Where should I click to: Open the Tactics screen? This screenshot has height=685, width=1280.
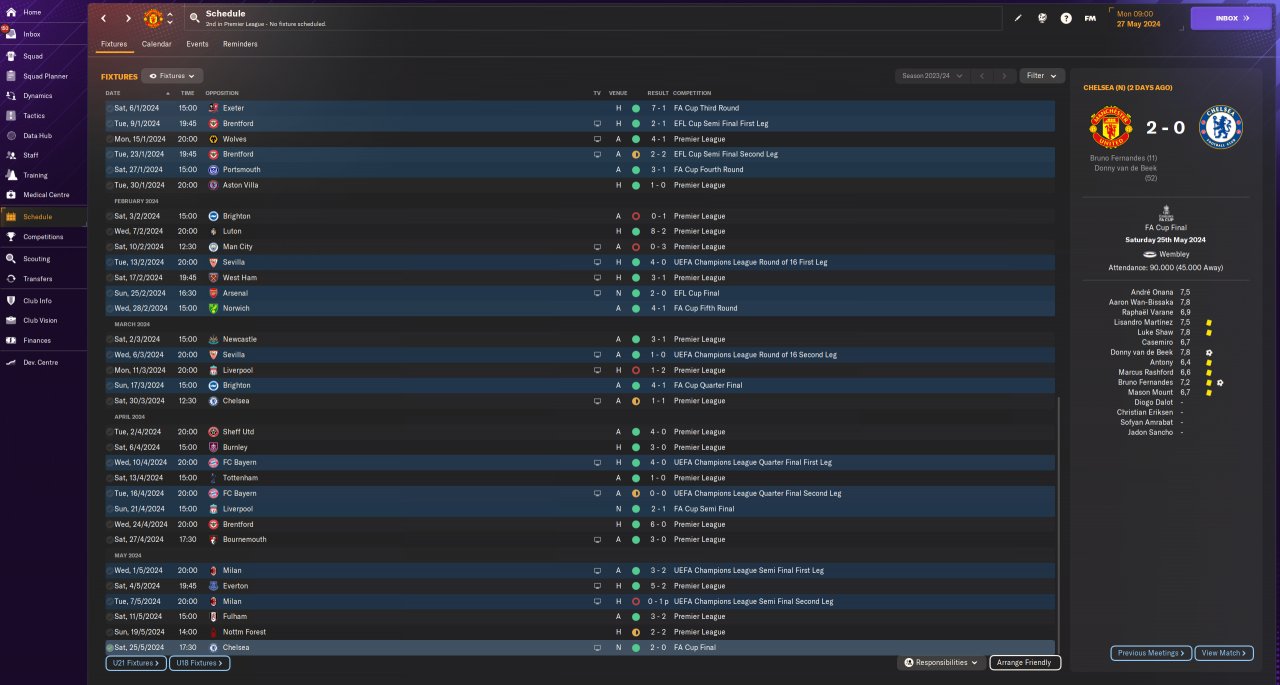34,116
